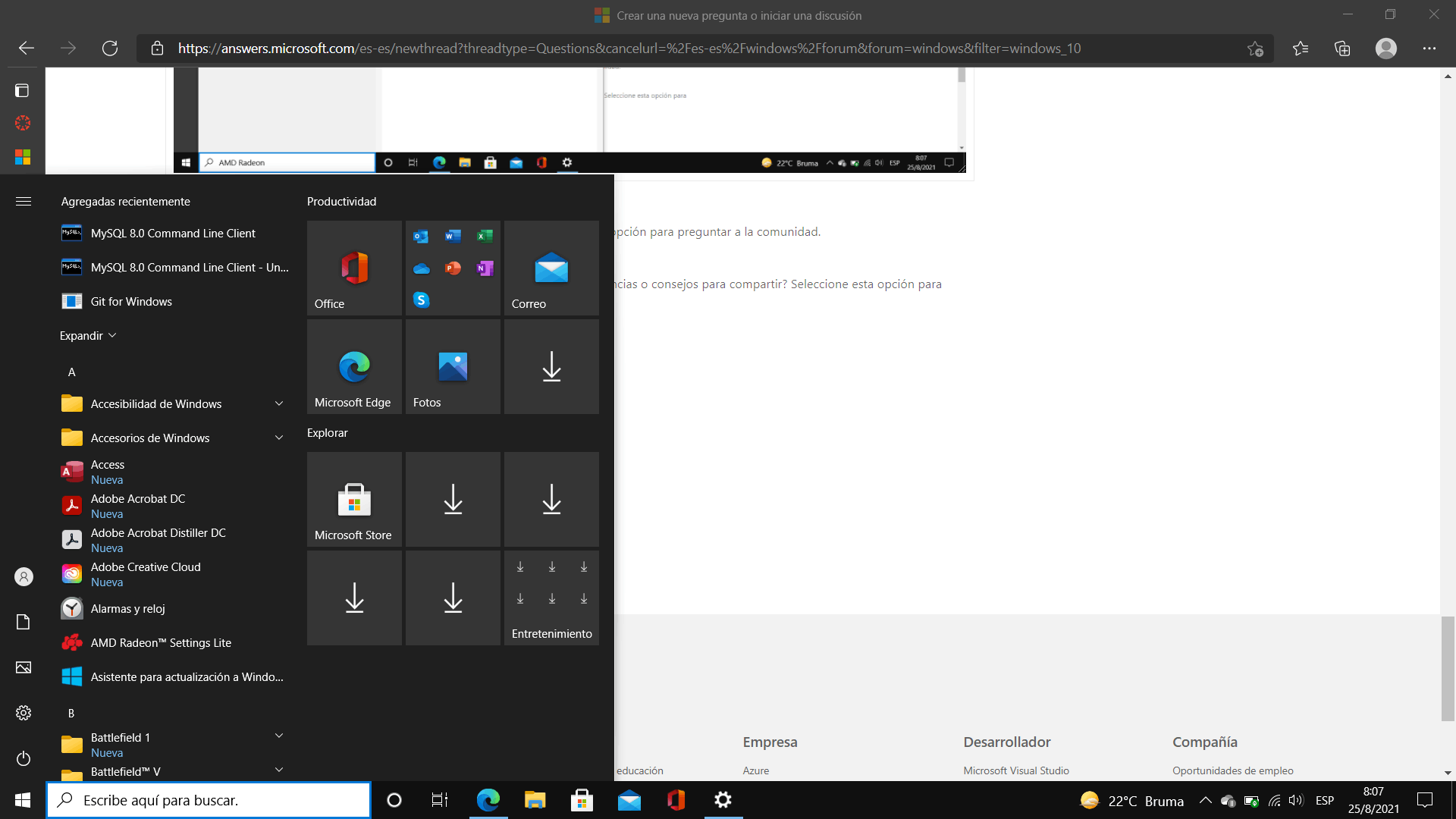Click the taskbar search box
This screenshot has height=819, width=1456.
tap(209, 800)
